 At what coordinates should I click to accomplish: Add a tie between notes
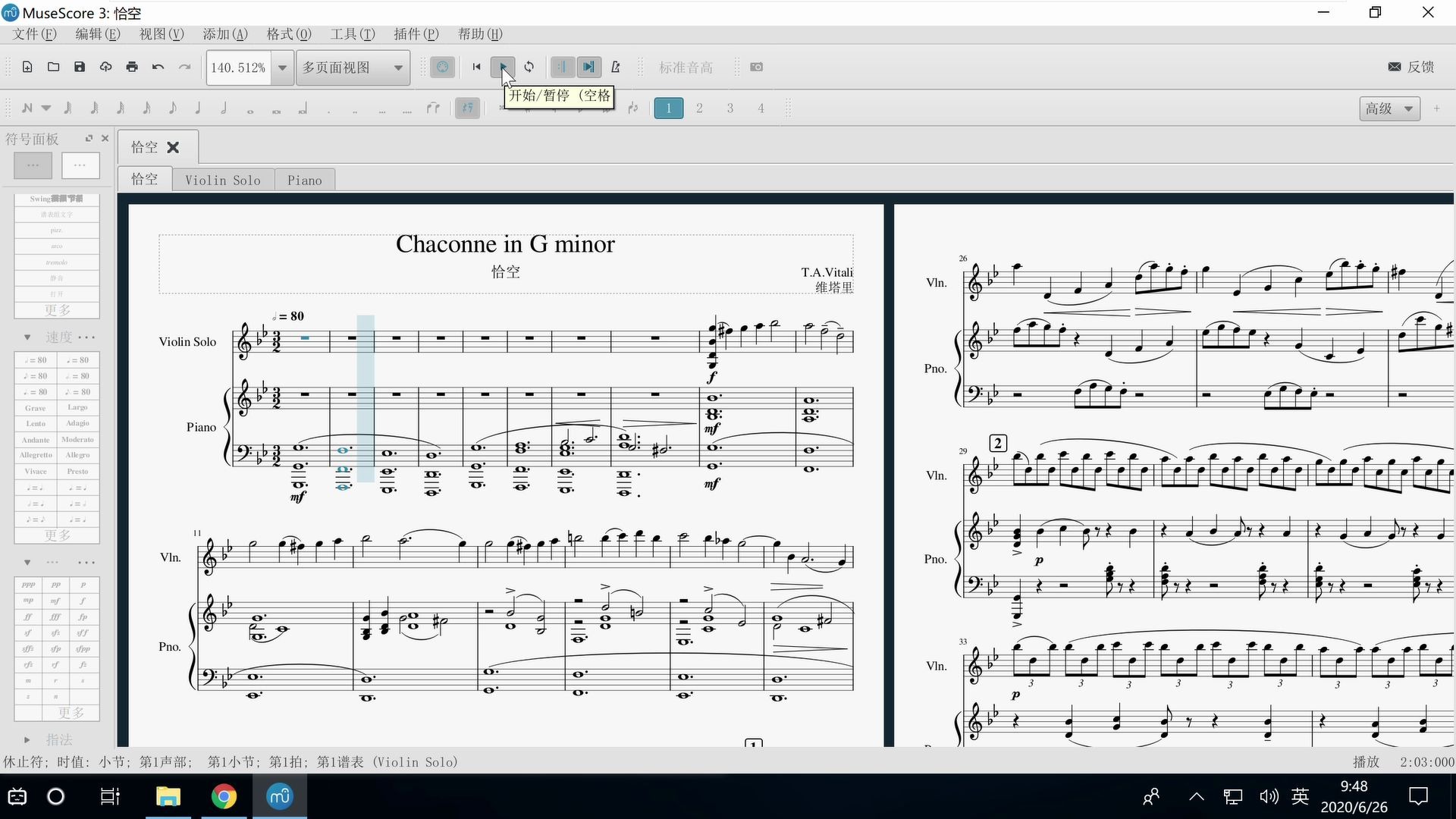pyautogui.click(x=433, y=108)
